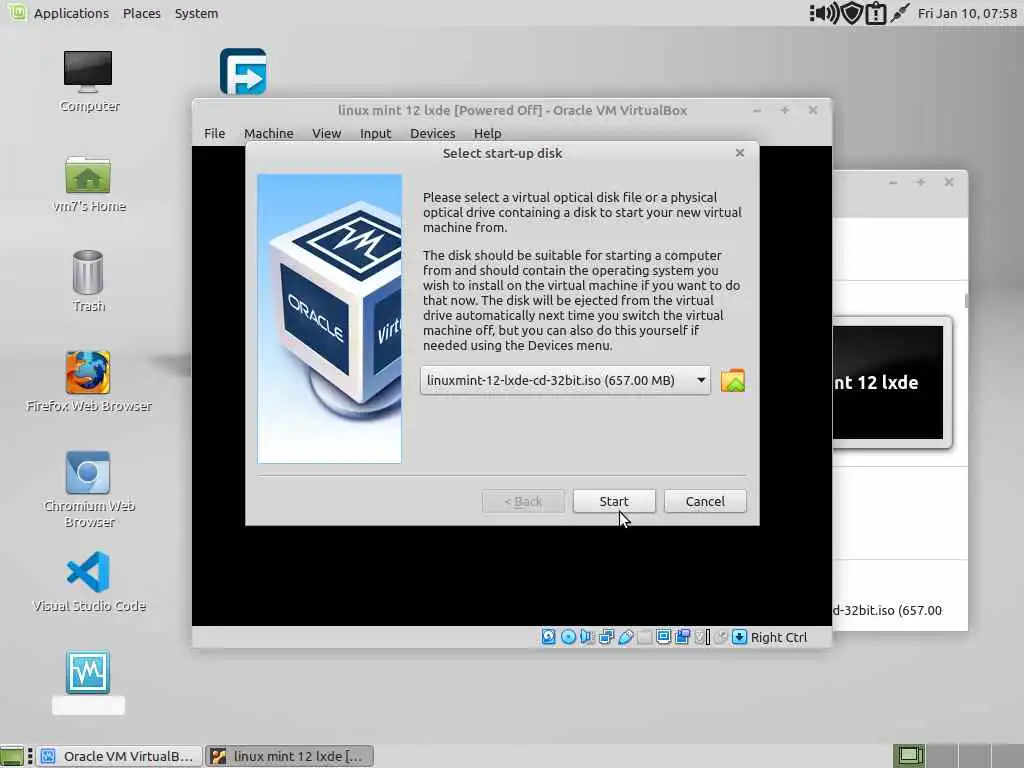Close the Select start-up disk dialog
The height and width of the screenshot is (768, 1024).
740,153
